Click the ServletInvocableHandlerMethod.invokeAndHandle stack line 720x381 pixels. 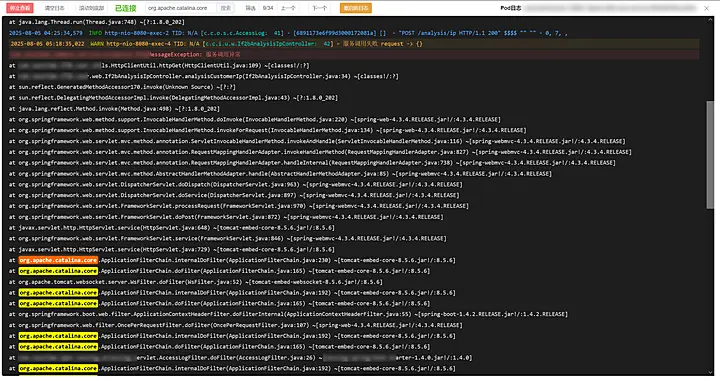(x=317, y=141)
